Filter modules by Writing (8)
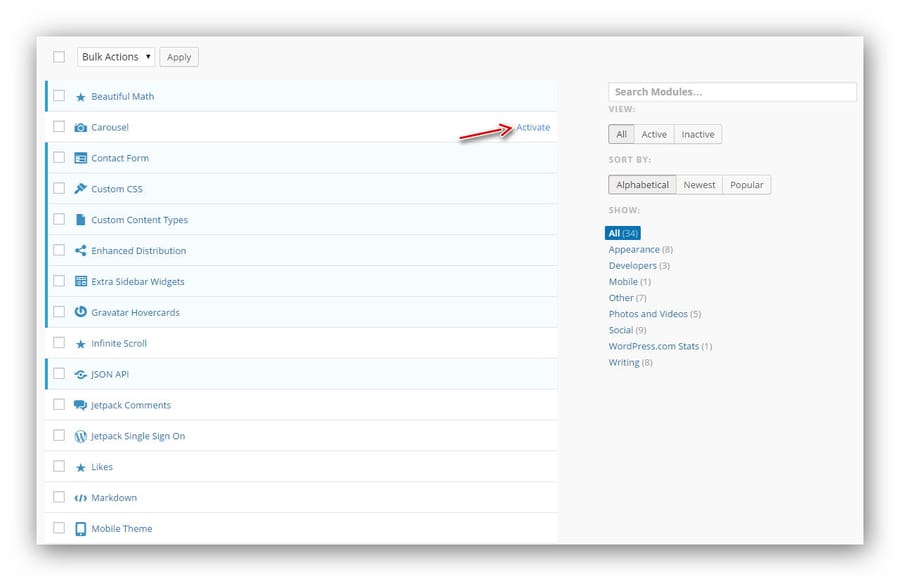The width and height of the screenshot is (900, 581). (630, 362)
